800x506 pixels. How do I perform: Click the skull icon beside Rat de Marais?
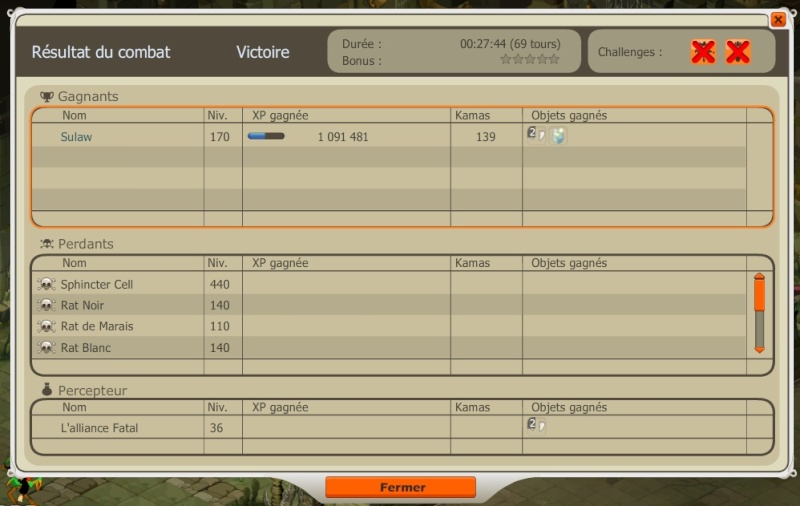(46, 326)
